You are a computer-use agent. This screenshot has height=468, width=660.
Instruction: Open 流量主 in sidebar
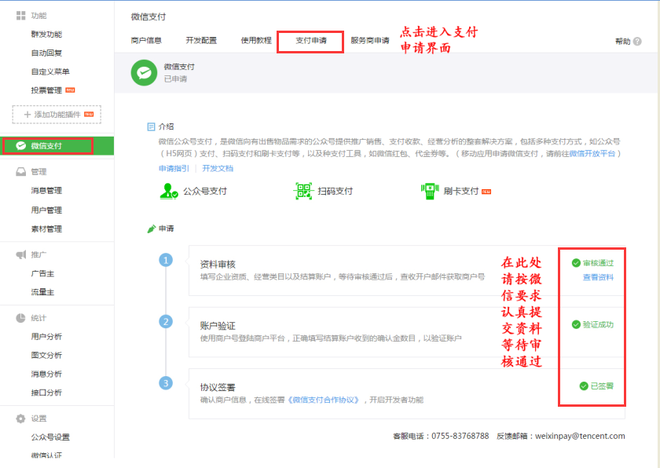(43, 292)
